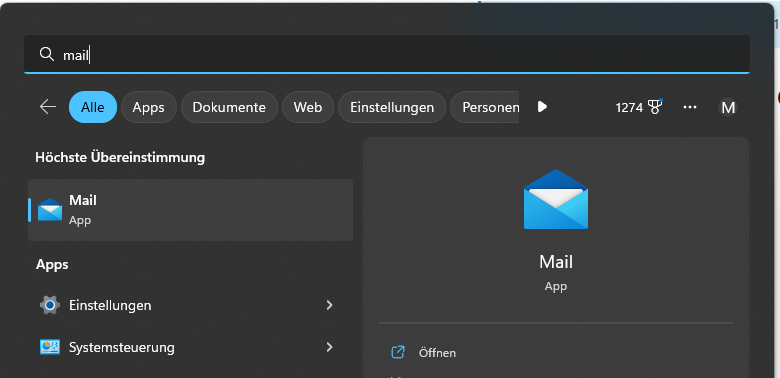Click the Öffnen external-link icon
The height and width of the screenshot is (378, 780).
(x=398, y=353)
